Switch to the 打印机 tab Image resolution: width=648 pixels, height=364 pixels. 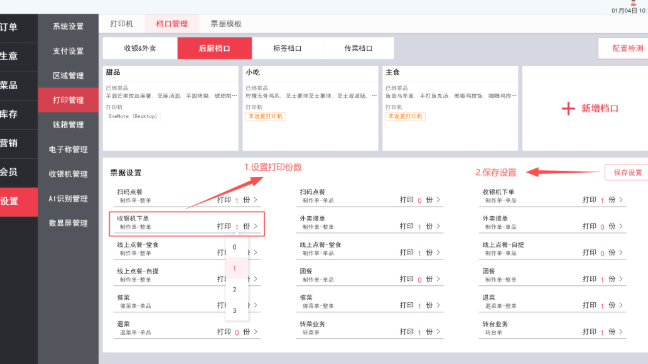pos(122,24)
